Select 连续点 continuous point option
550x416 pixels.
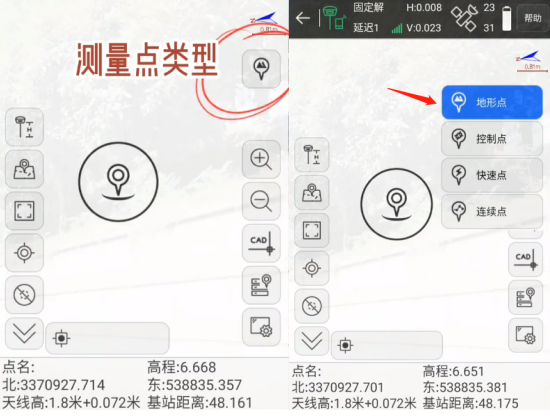[x=492, y=211]
